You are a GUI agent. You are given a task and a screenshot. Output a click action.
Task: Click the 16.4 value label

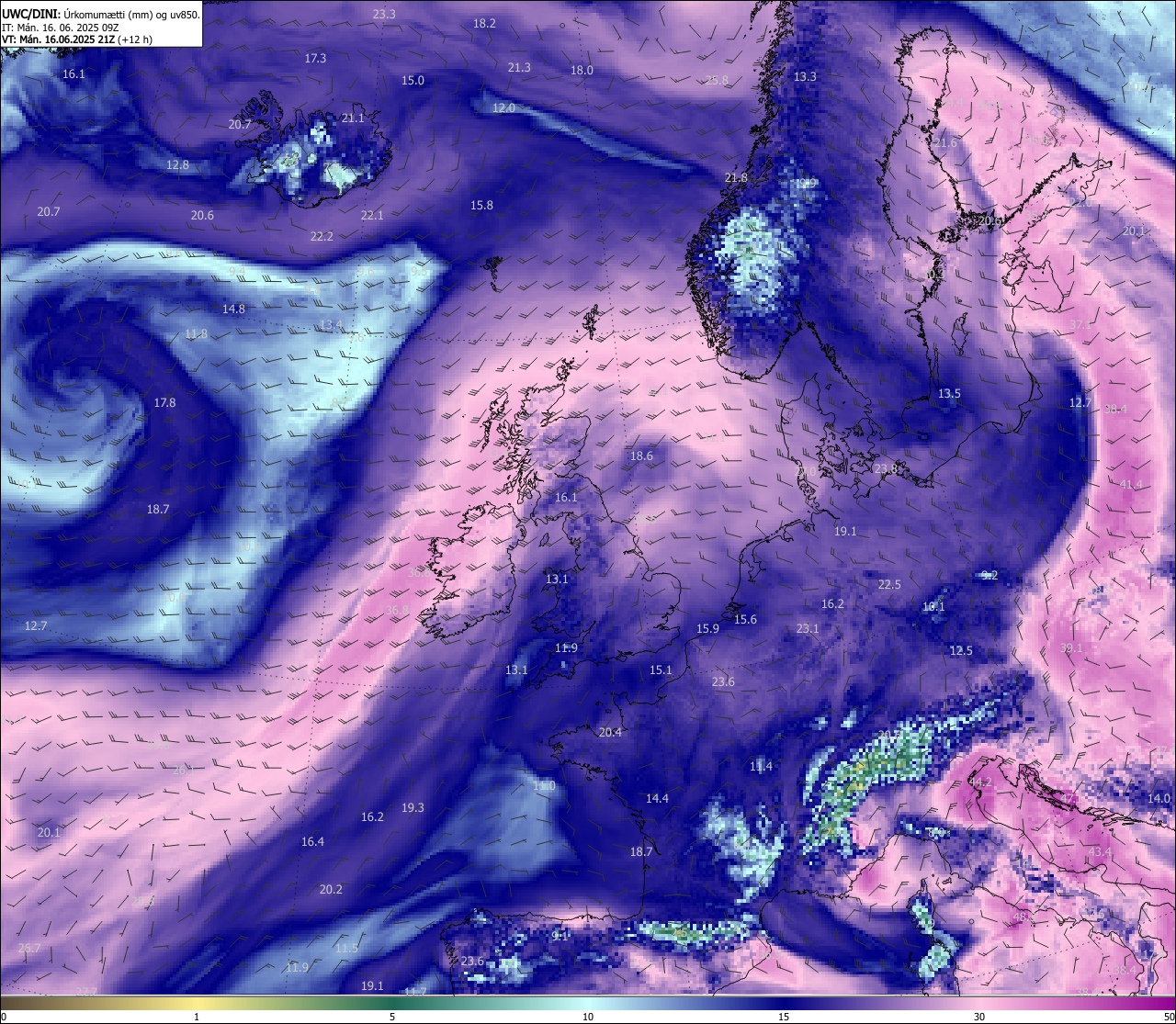coord(312,841)
